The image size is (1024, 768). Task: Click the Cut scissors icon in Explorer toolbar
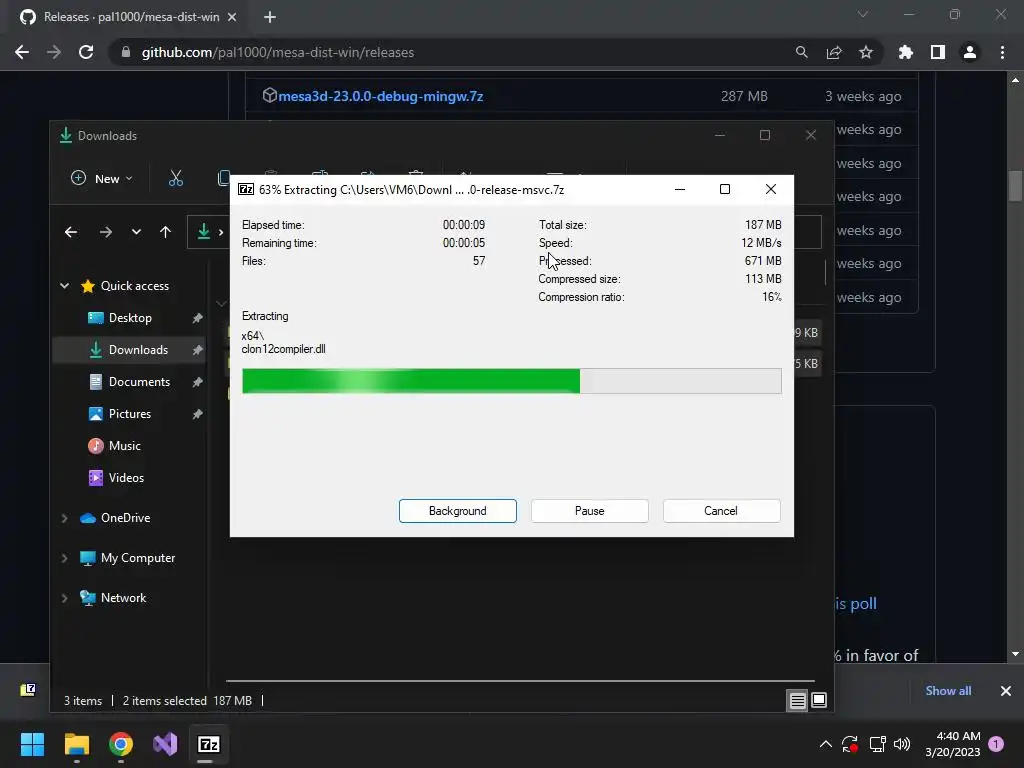[x=176, y=178]
